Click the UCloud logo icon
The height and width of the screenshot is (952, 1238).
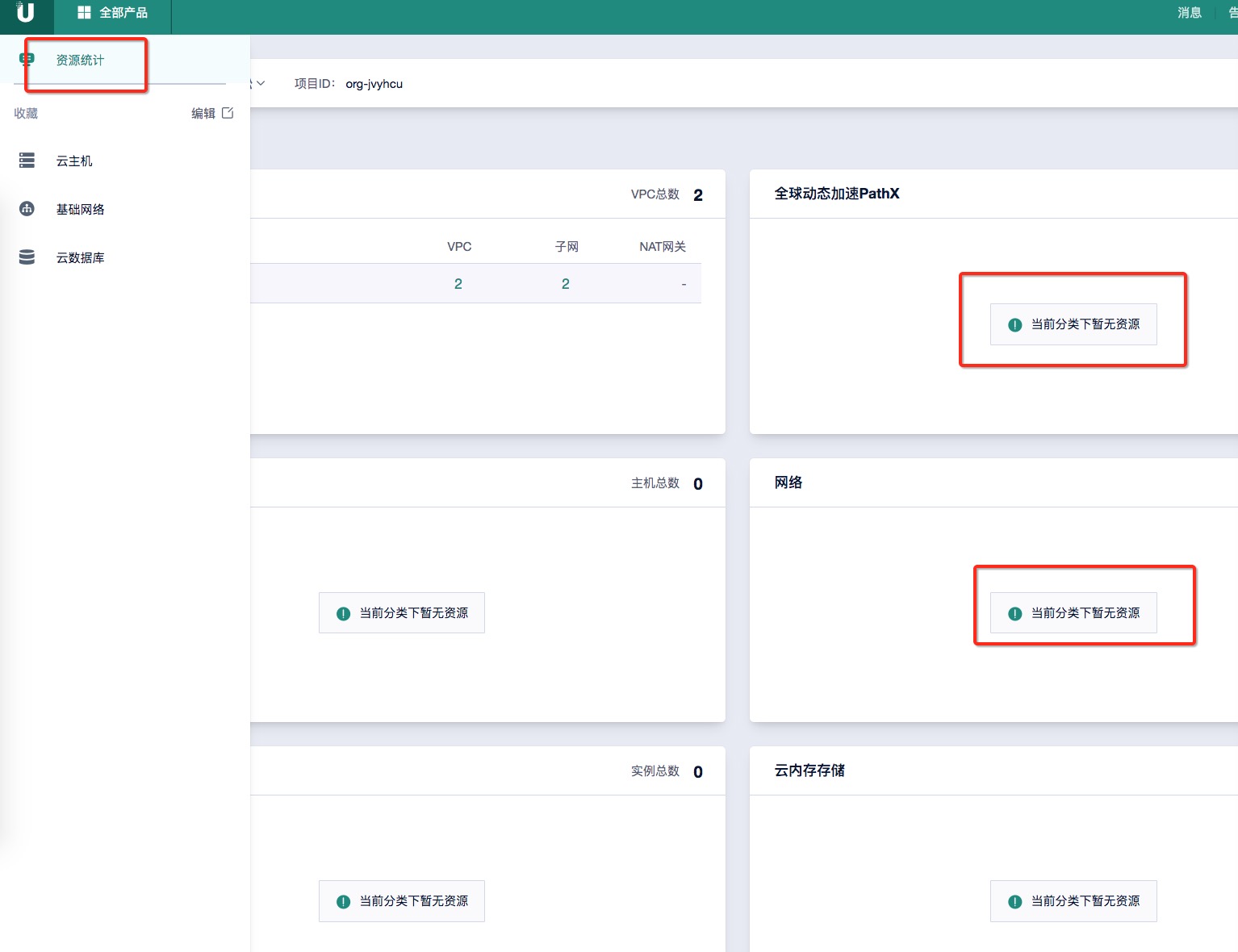25,13
